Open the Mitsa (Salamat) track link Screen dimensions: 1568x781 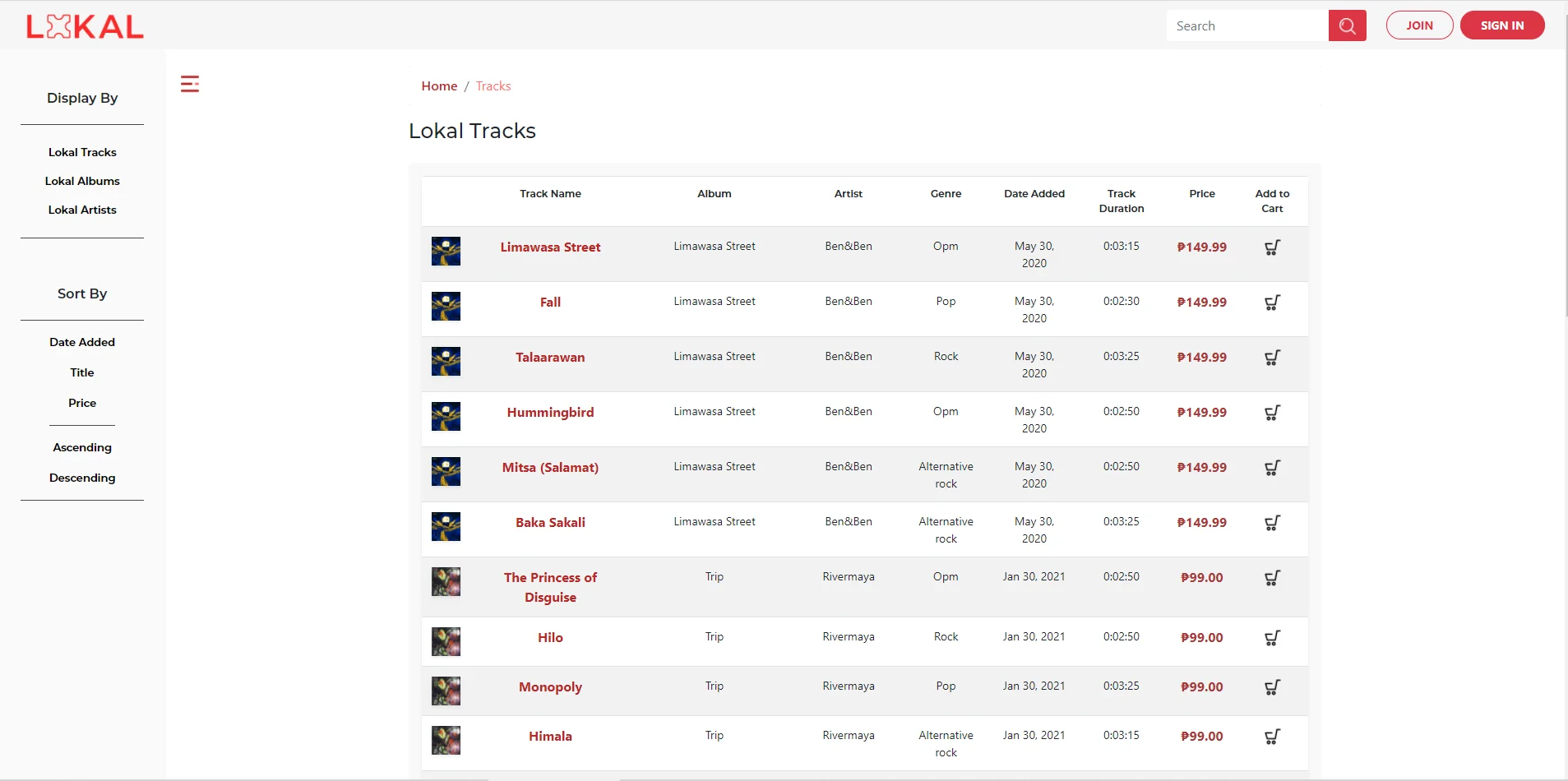pyautogui.click(x=550, y=467)
